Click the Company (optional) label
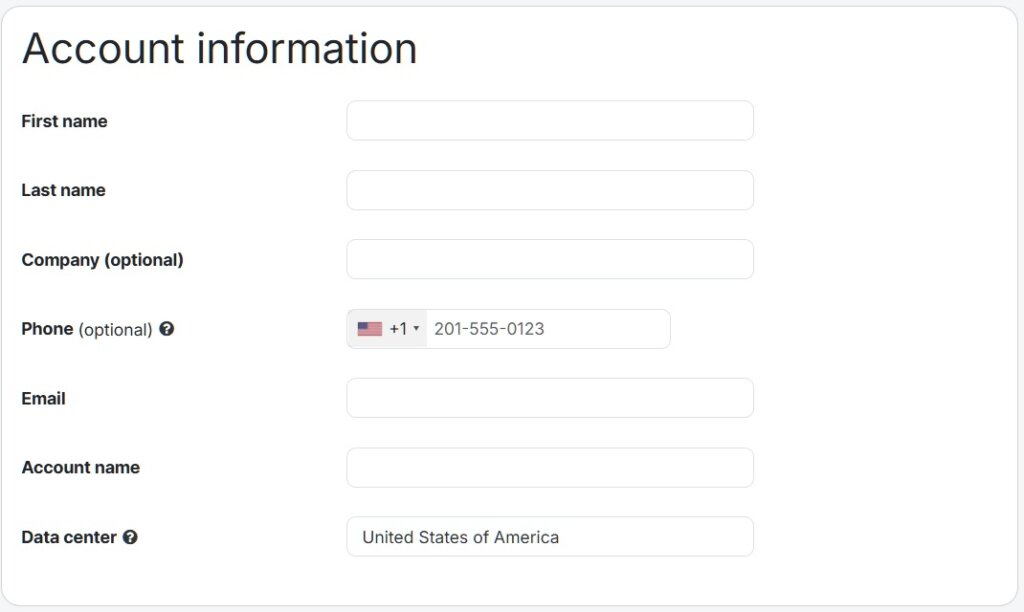Viewport: 1024px width, 612px height. [x=103, y=260]
